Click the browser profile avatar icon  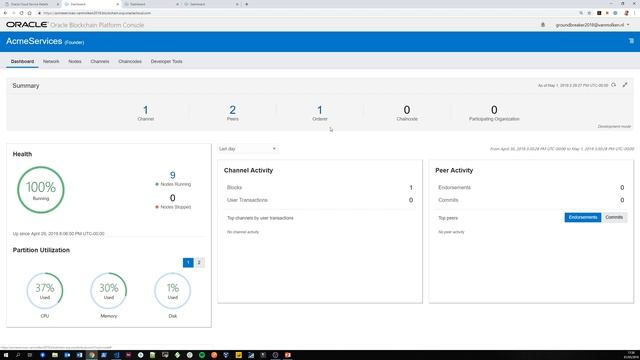[626, 13]
